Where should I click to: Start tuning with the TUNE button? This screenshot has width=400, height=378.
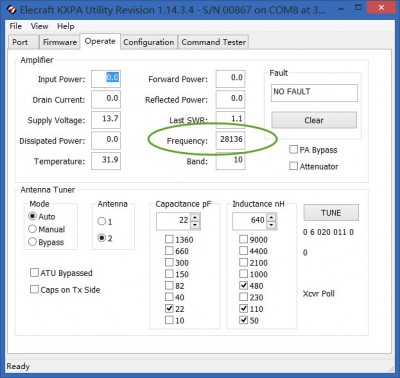[x=331, y=213]
